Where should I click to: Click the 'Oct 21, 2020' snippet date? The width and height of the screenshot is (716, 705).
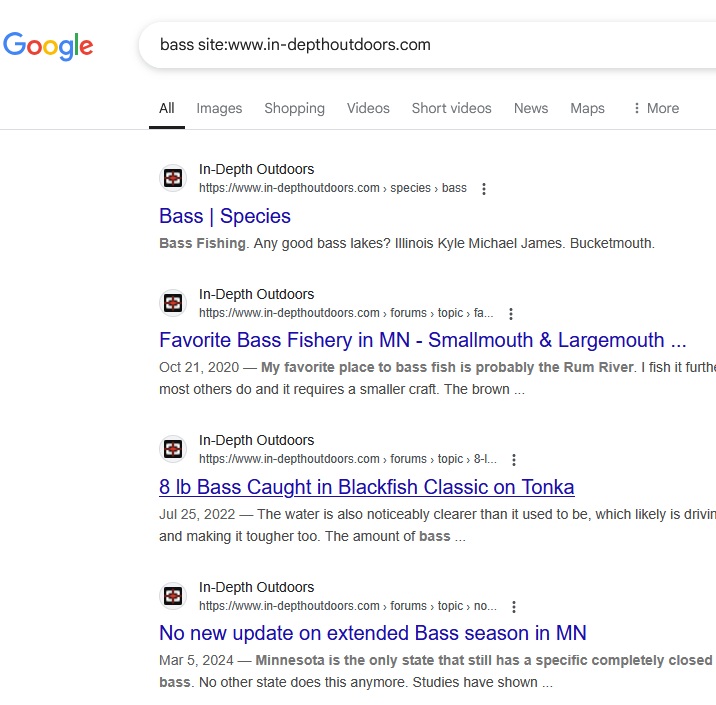(199, 368)
